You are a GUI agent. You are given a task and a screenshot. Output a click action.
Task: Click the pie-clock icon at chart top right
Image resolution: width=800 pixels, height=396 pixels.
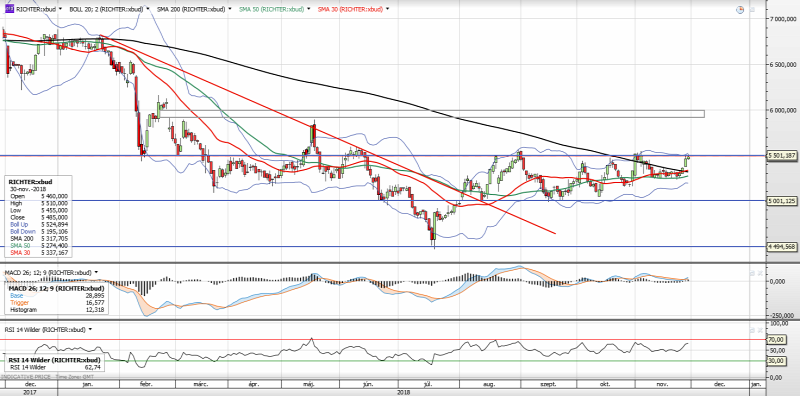coord(740,10)
